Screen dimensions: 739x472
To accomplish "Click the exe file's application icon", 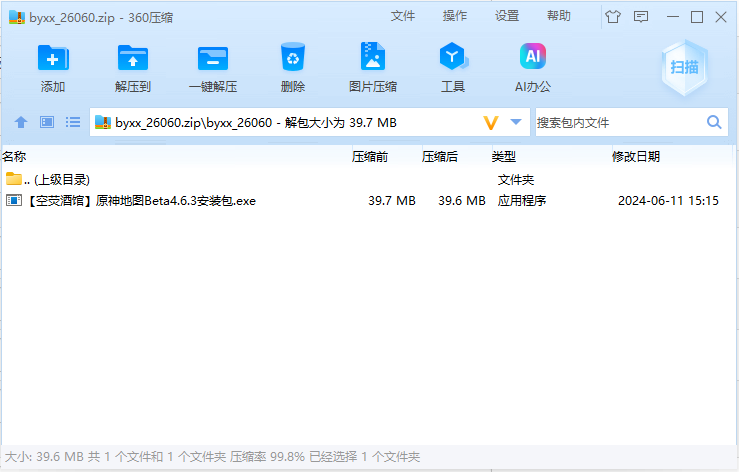I will pos(14,200).
